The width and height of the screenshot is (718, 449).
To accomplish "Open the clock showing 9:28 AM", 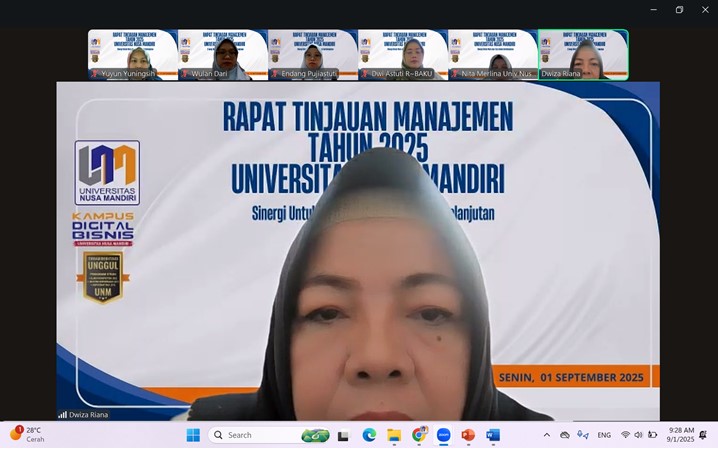I will (680, 434).
